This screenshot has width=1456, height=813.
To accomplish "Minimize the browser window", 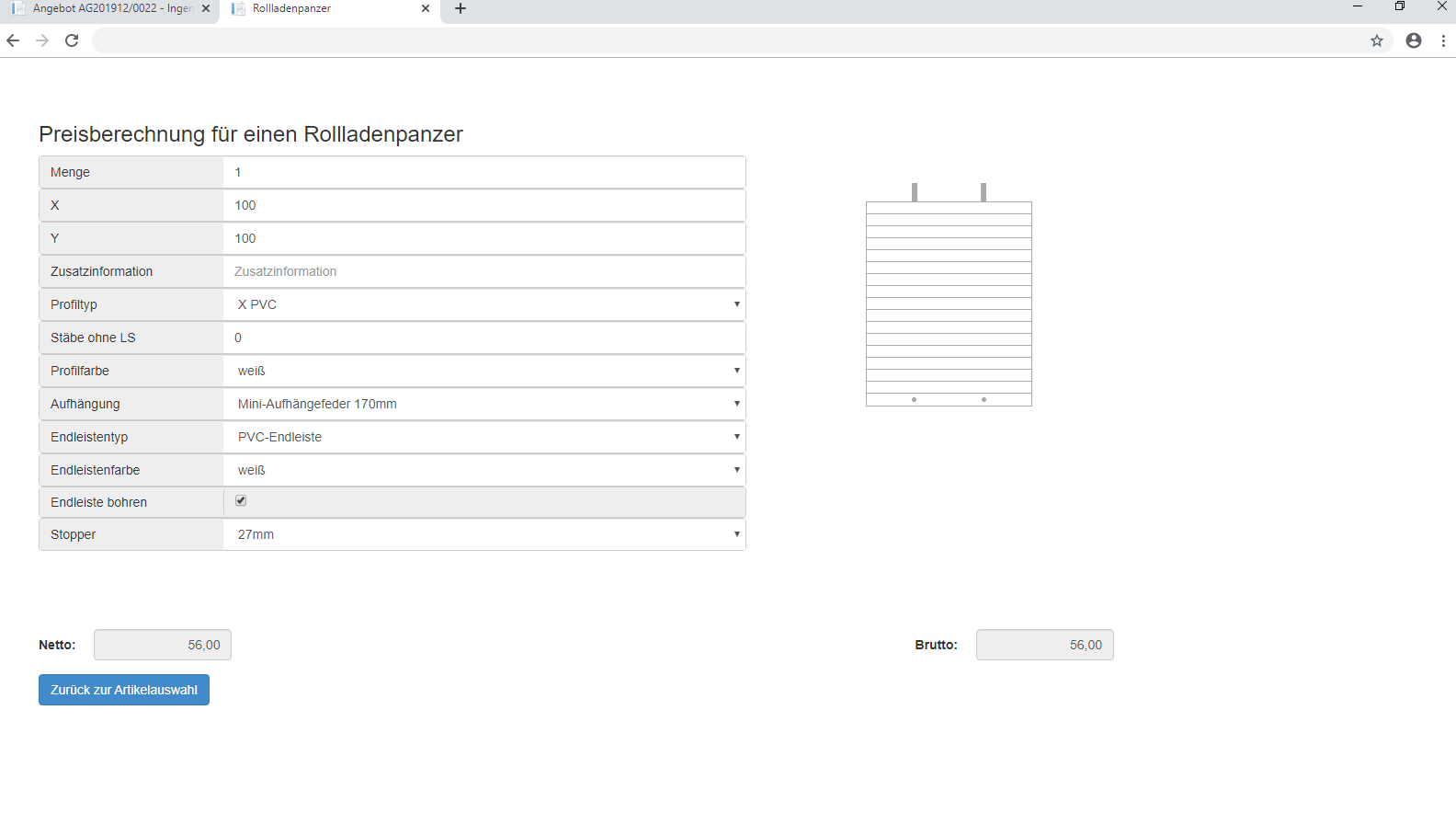I will coord(1358,6).
